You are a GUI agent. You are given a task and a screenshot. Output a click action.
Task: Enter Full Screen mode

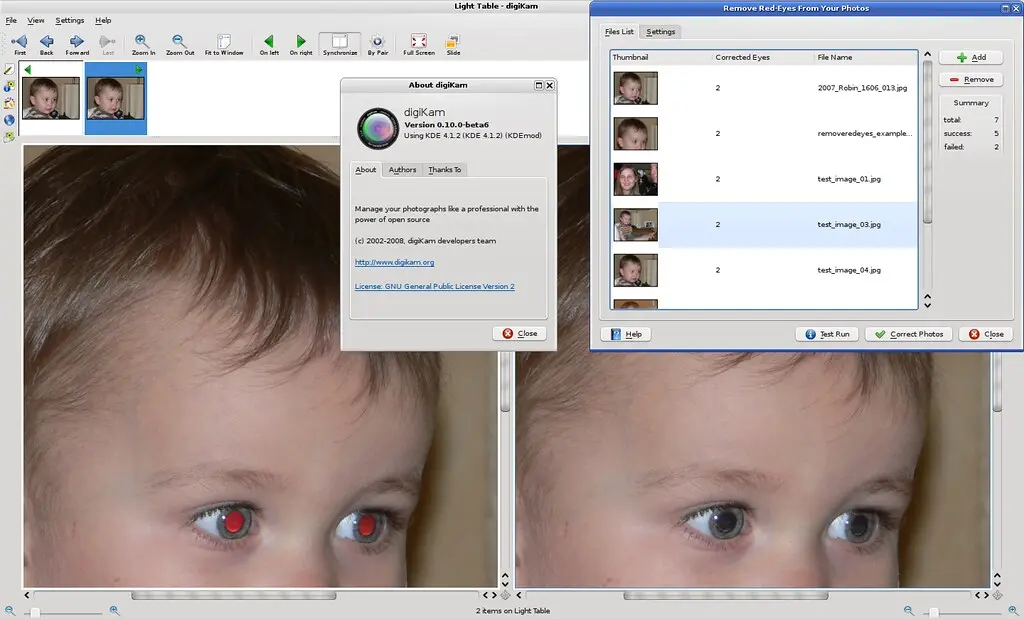click(419, 44)
